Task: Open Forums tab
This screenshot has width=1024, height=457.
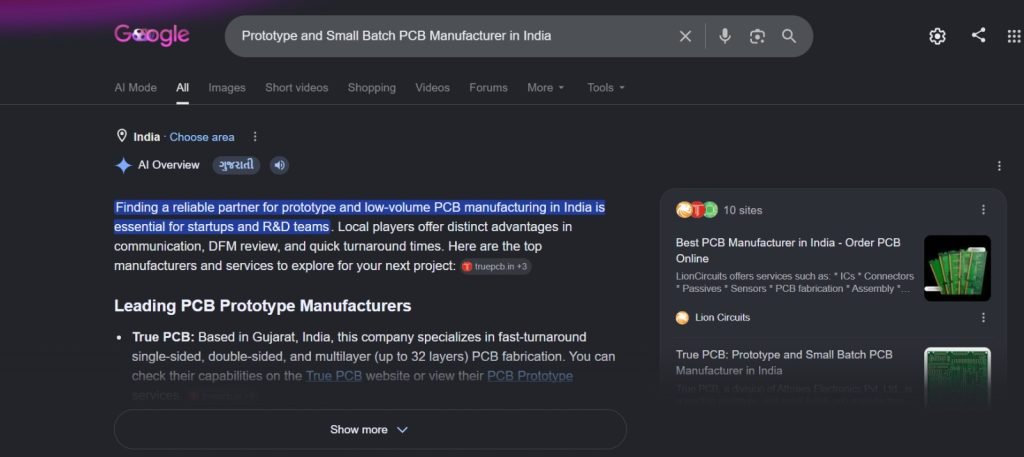Action: [x=488, y=87]
